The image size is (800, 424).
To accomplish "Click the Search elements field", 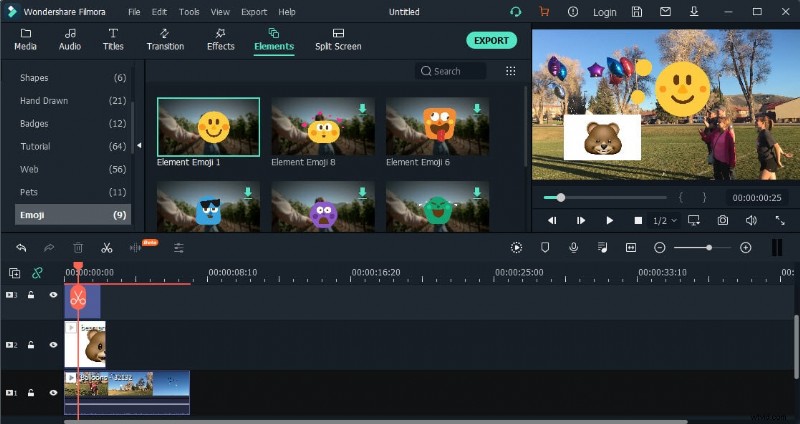I will click(450, 71).
